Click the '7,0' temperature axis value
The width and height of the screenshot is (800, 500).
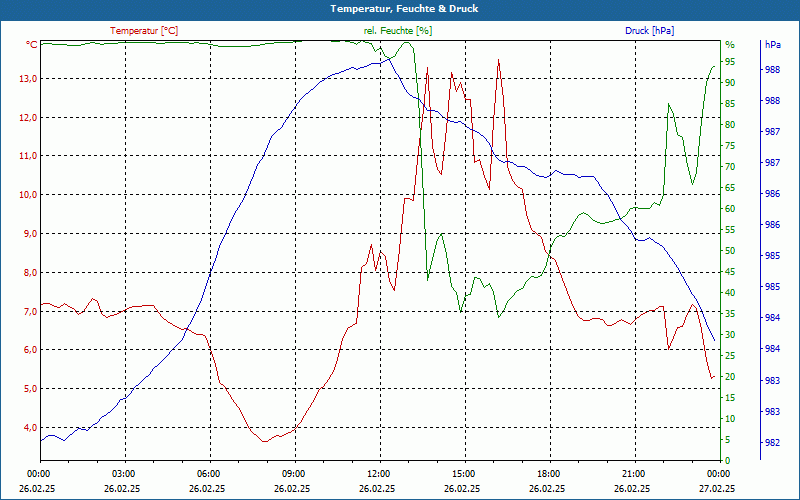31,311
